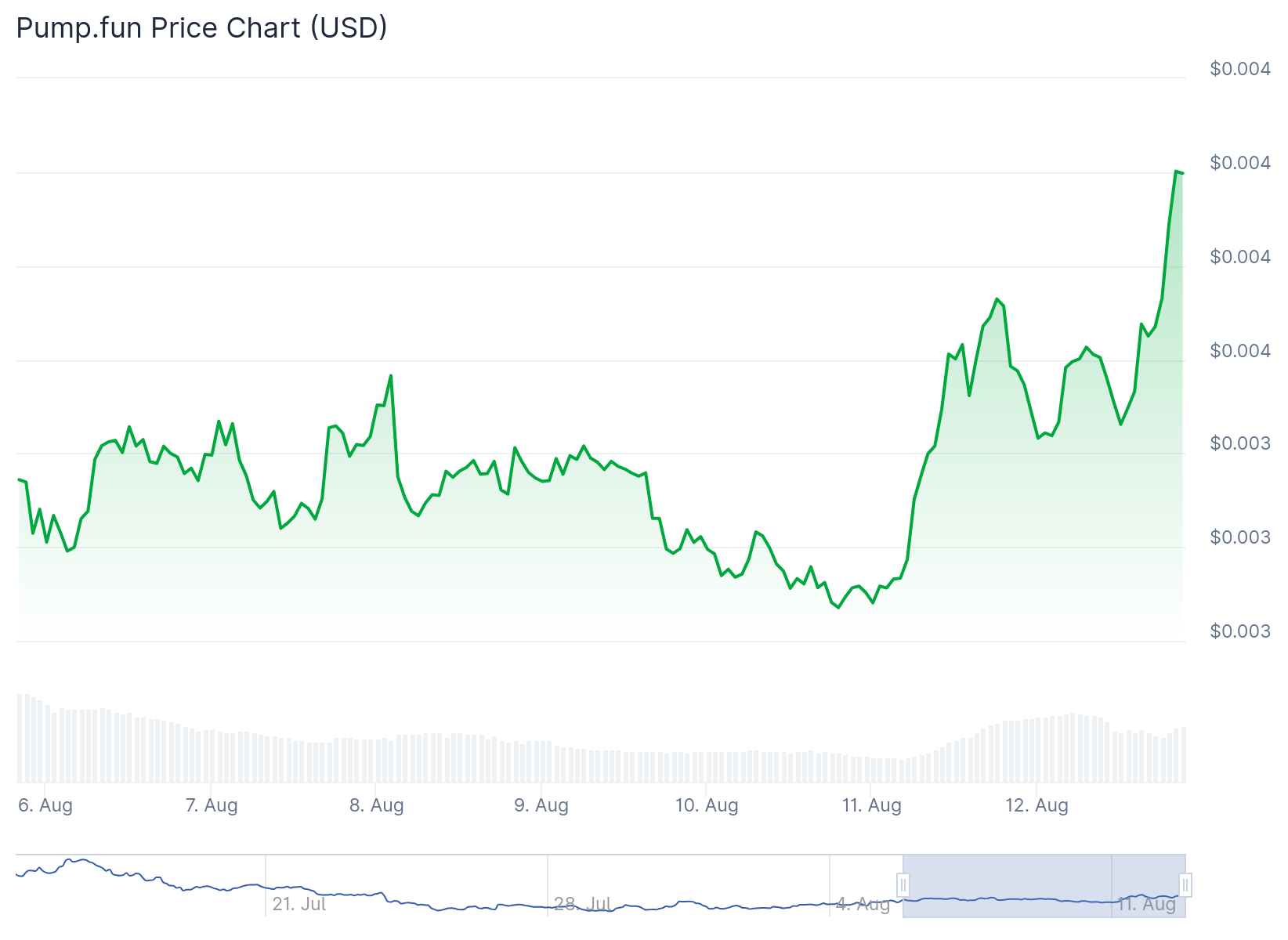Click the "7. Aug" date label

[x=212, y=805]
